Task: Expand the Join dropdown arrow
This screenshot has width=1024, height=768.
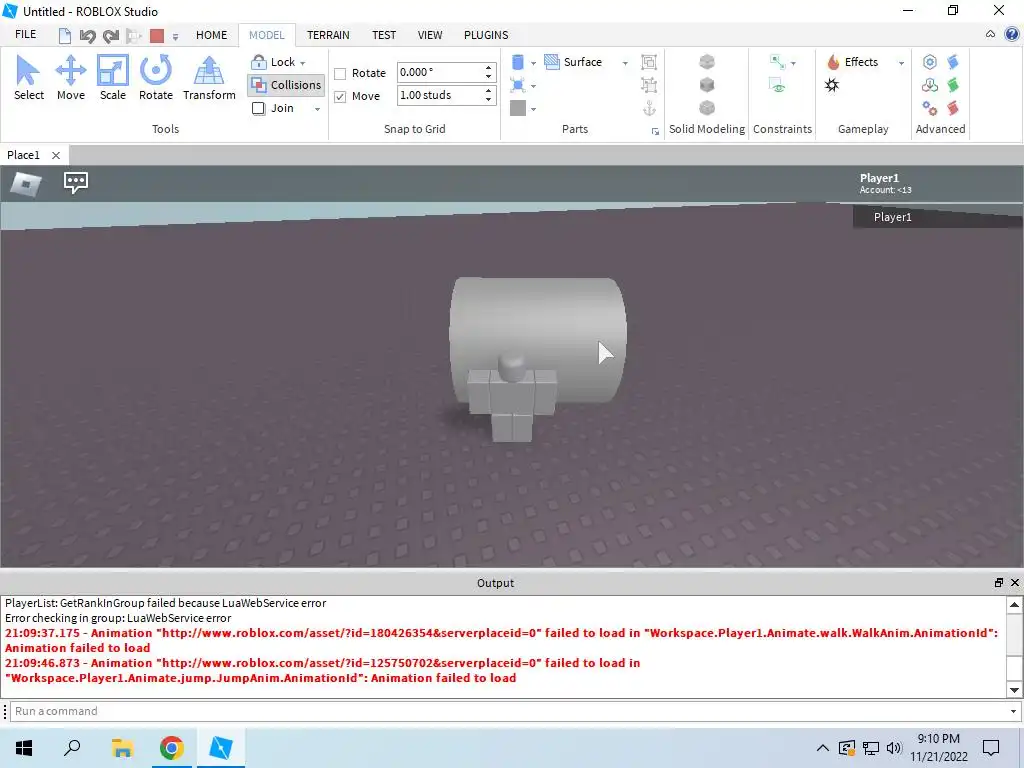Action: [x=317, y=109]
